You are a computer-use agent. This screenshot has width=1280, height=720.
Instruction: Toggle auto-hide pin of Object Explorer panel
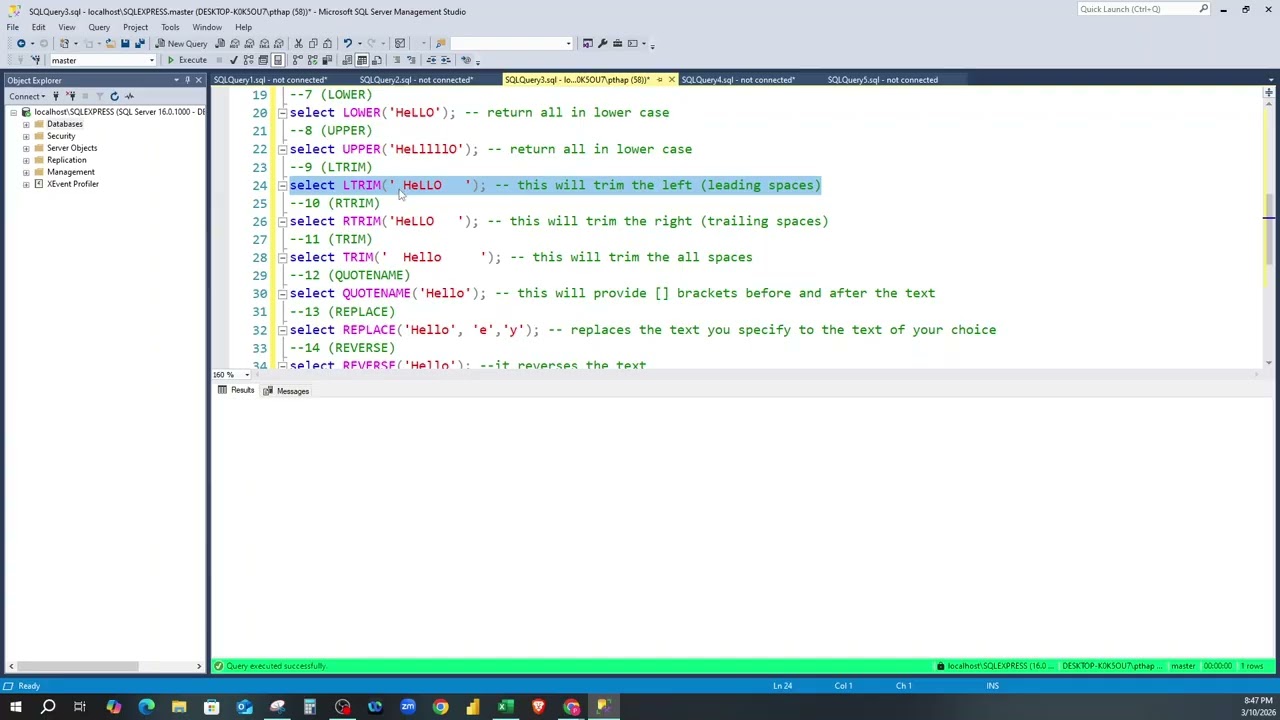coord(187,80)
